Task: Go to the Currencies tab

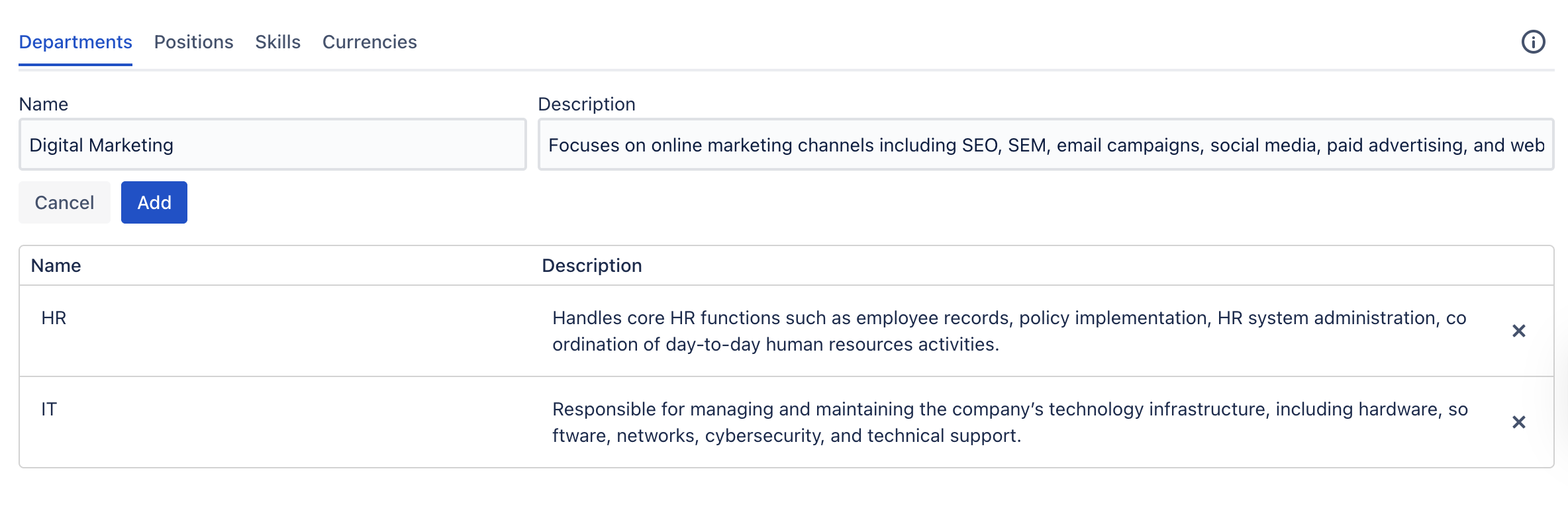Action: point(369,42)
